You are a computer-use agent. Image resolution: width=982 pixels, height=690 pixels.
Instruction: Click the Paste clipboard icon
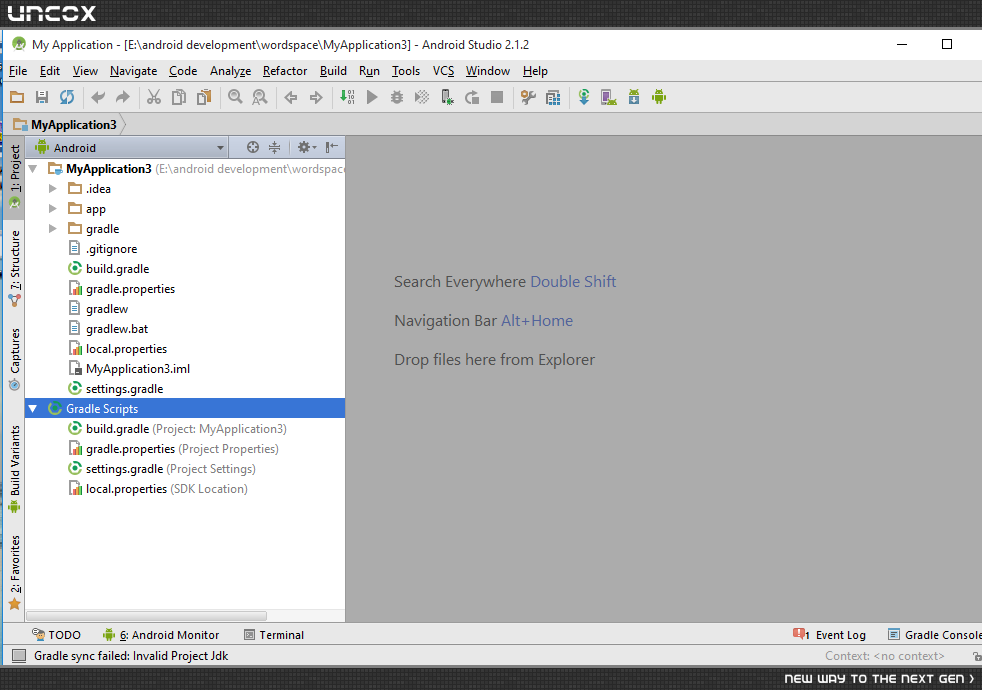click(204, 97)
